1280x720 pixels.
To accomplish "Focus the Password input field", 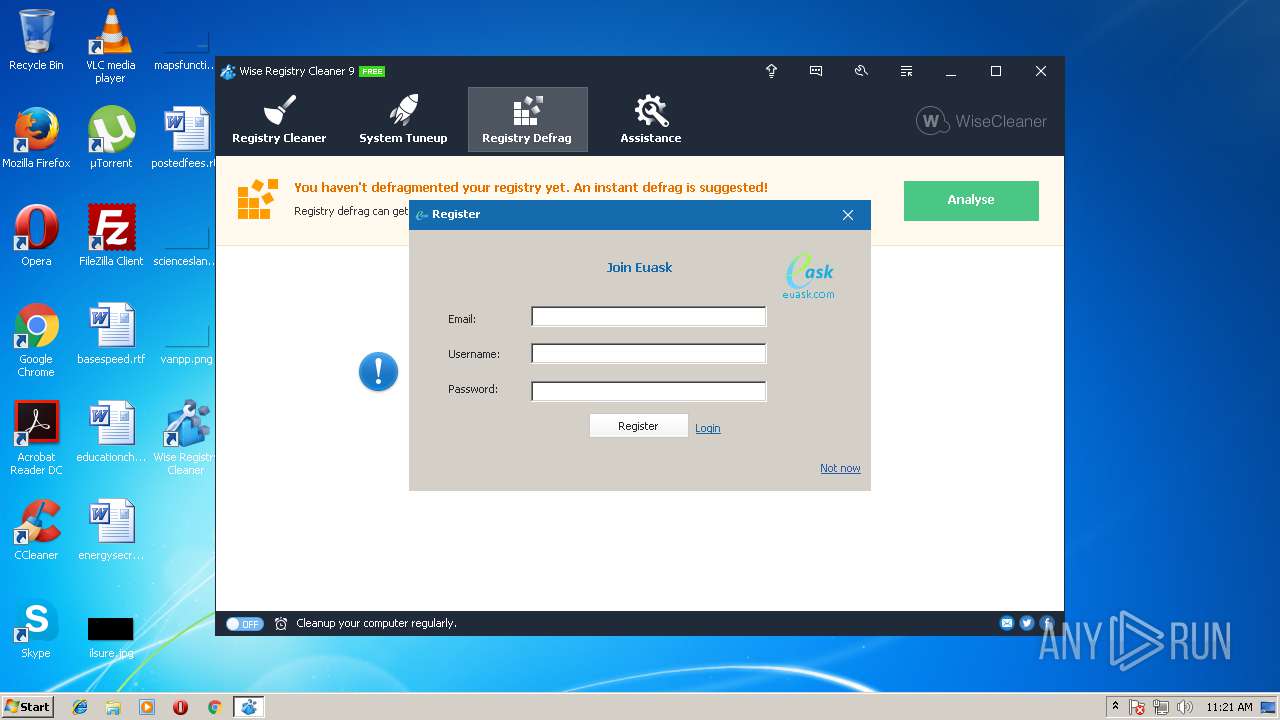I will pos(648,391).
